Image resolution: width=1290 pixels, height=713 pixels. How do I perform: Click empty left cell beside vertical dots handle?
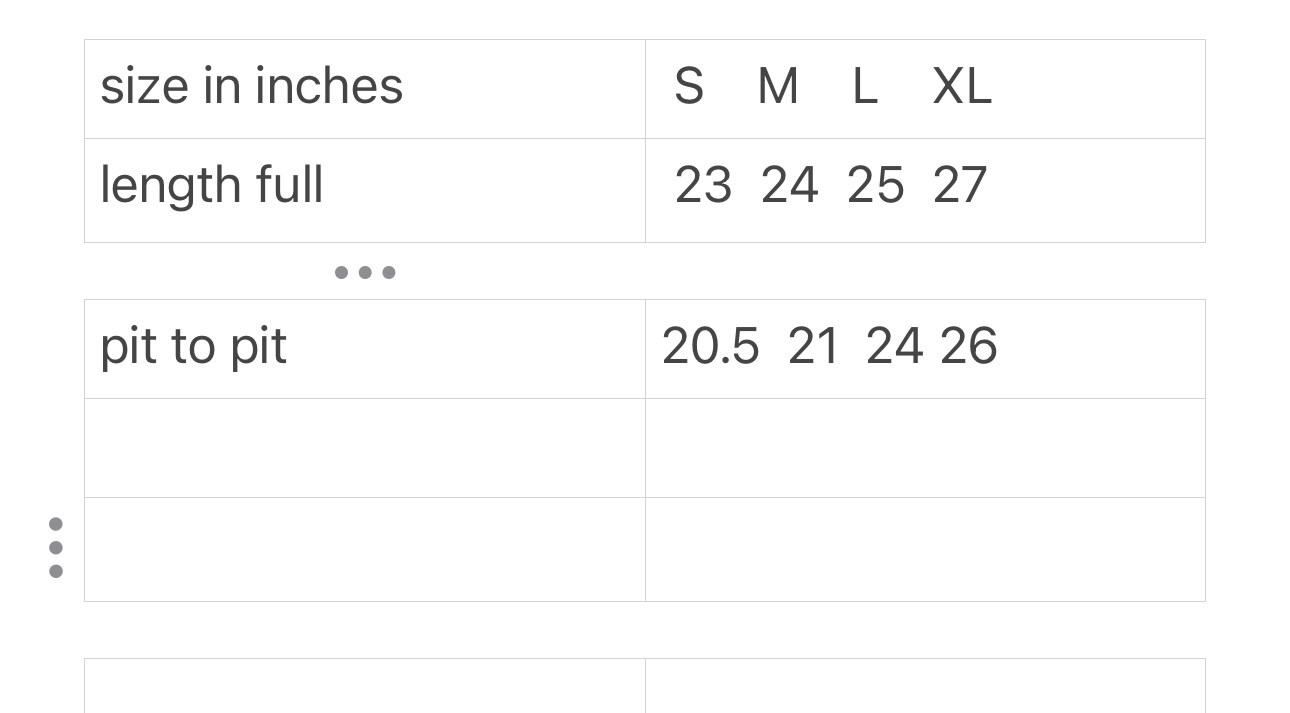point(365,549)
